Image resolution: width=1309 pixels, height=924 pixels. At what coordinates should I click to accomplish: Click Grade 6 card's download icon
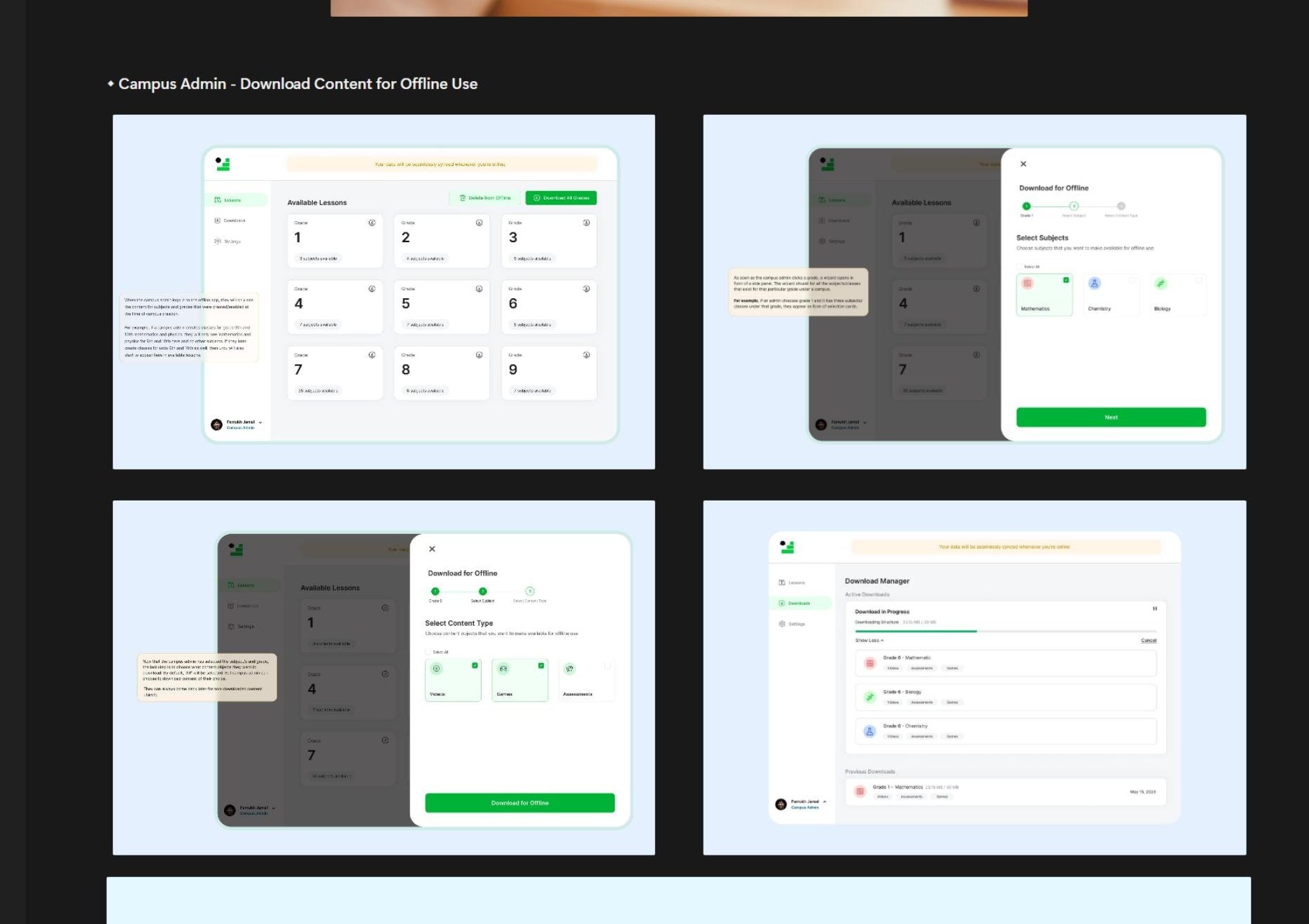[x=587, y=288]
